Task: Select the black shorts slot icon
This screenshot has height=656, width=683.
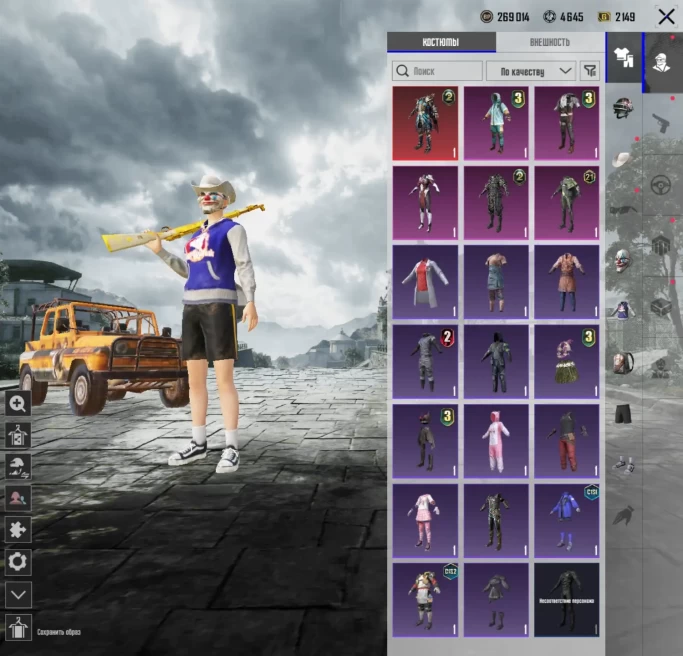Action: (623, 413)
